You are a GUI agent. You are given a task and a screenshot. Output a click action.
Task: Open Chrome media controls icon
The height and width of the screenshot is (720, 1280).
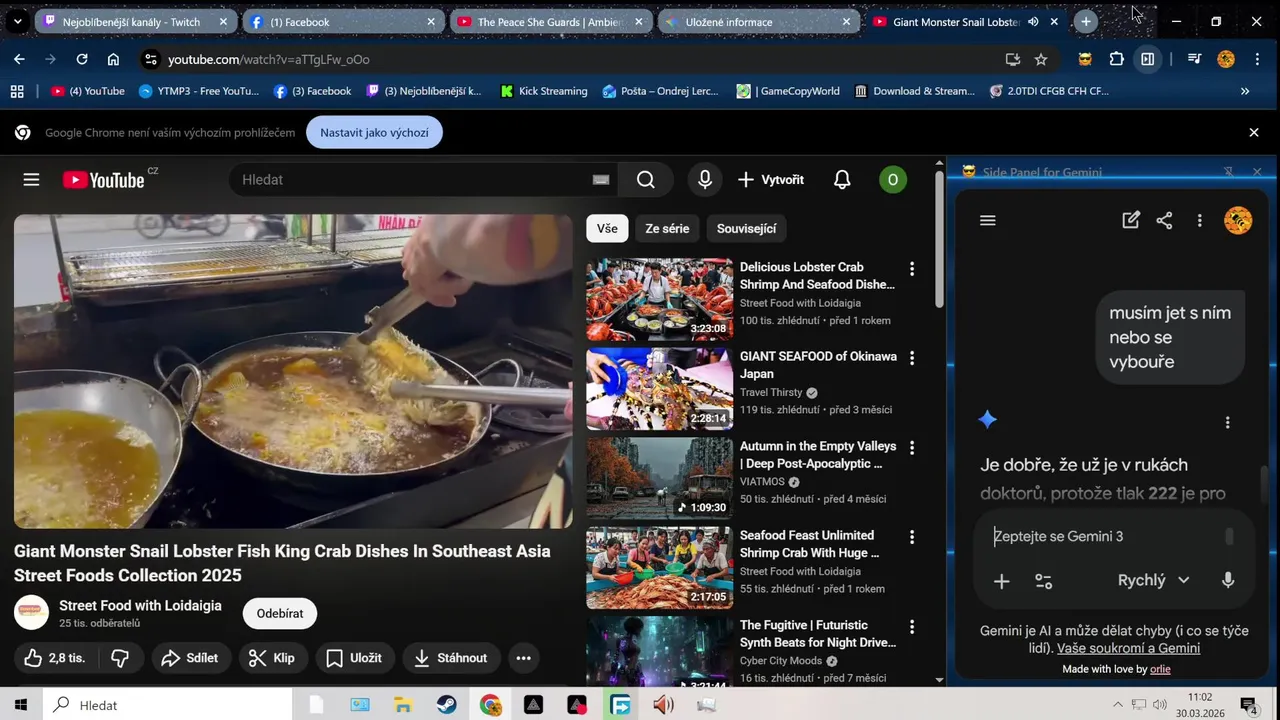[1194, 59]
